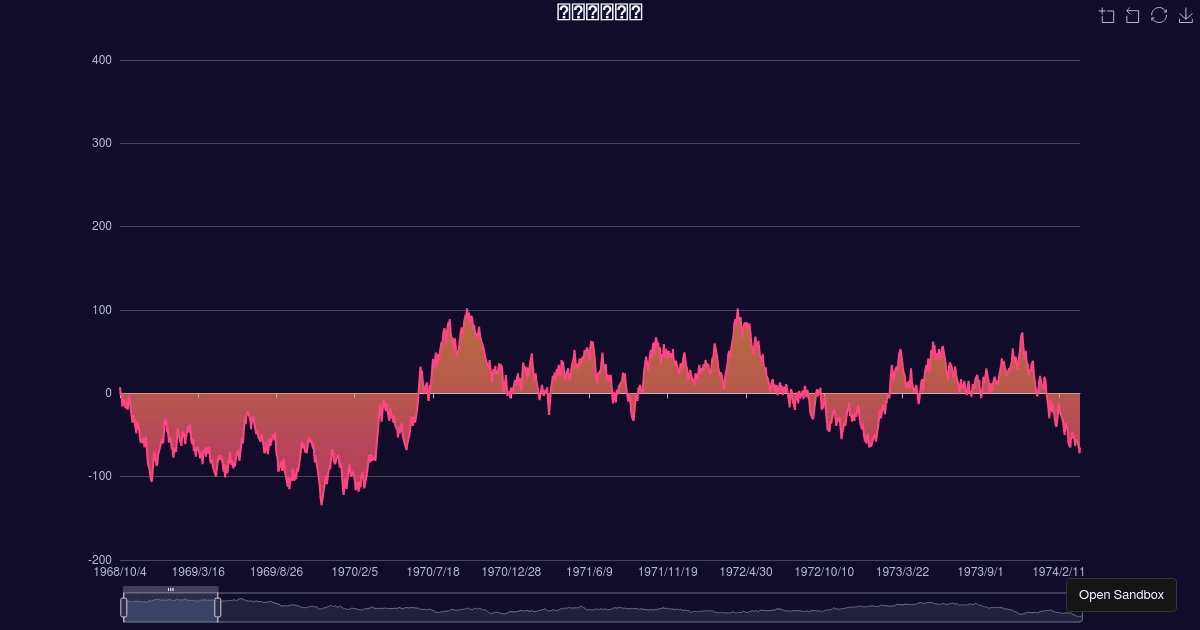Click the x-axis label 1970/2/5
The image size is (1200, 630).
[355, 572]
